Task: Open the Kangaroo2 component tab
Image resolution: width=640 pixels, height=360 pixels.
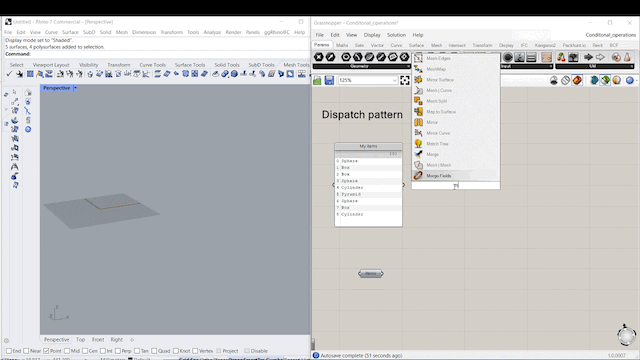Action: (545, 45)
